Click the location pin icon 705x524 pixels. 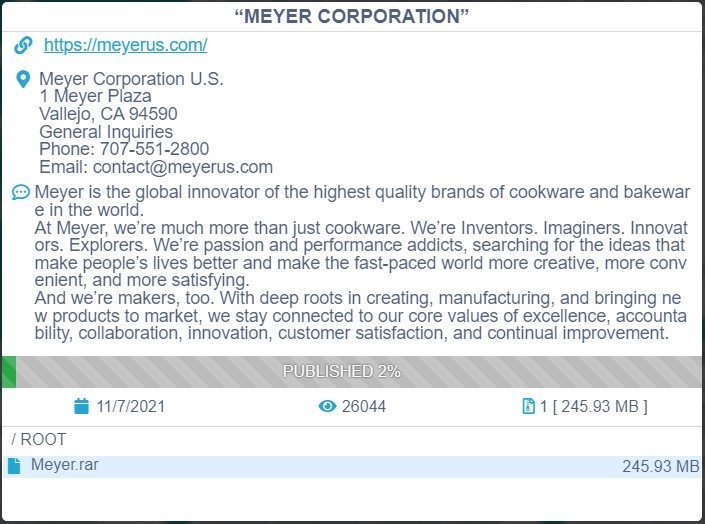23,80
